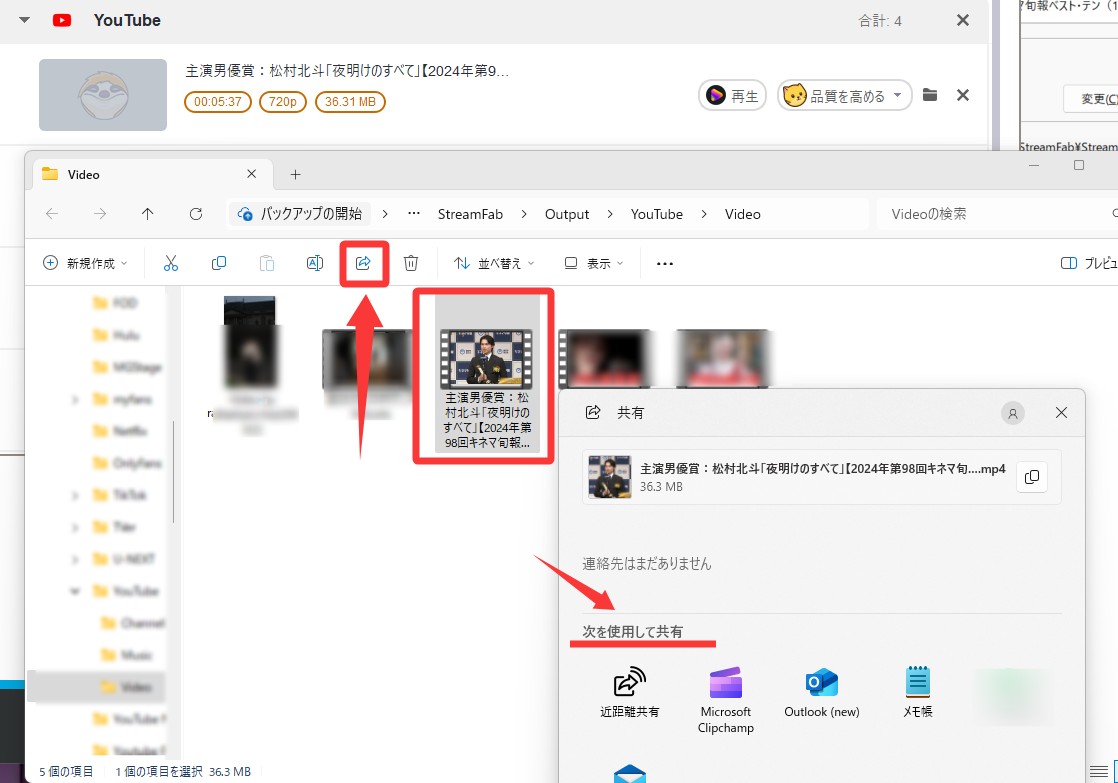
Task: Open the 表示 view menu
Action: (x=593, y=263)
